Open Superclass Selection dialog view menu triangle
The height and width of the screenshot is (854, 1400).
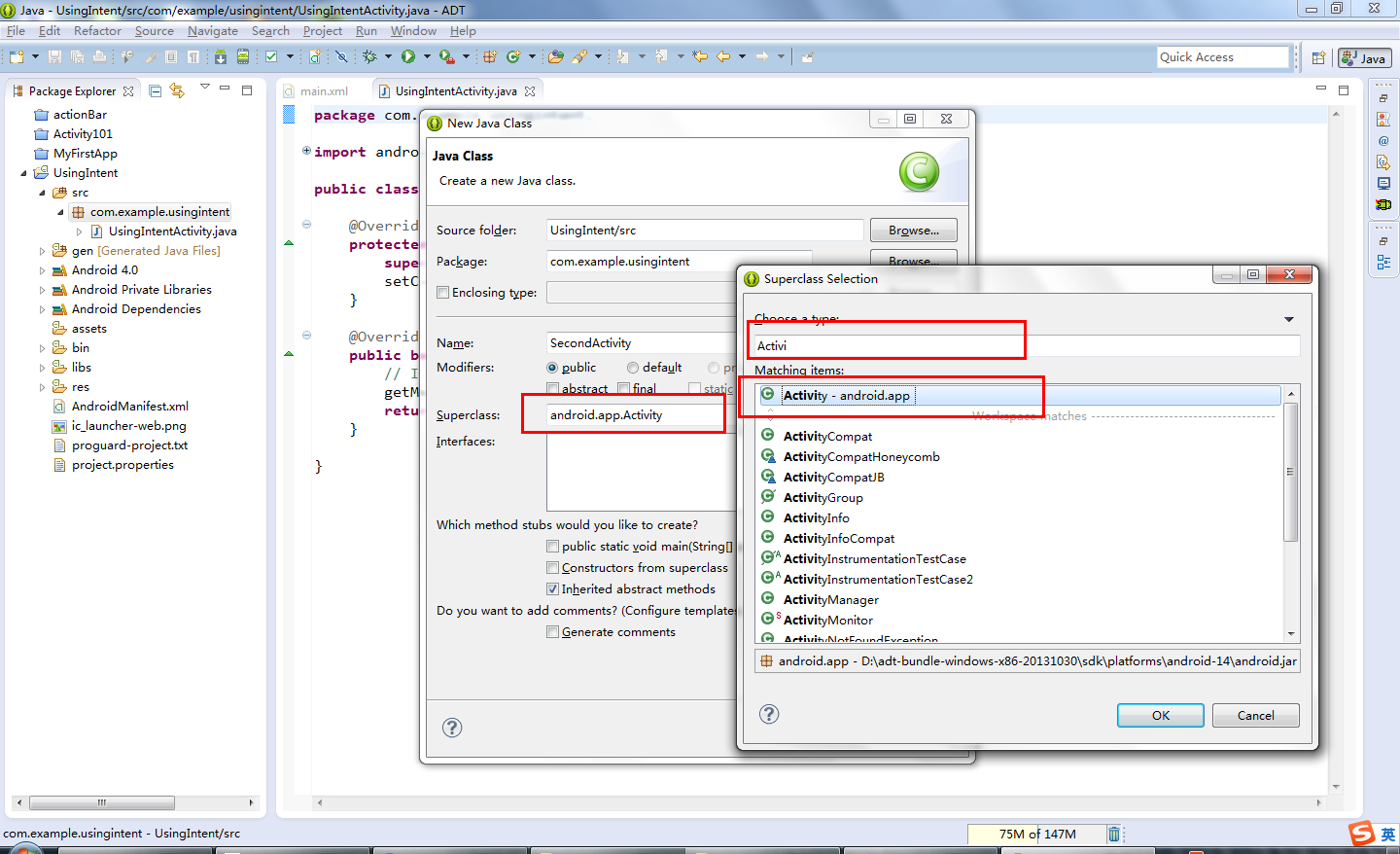point(1289,319)
